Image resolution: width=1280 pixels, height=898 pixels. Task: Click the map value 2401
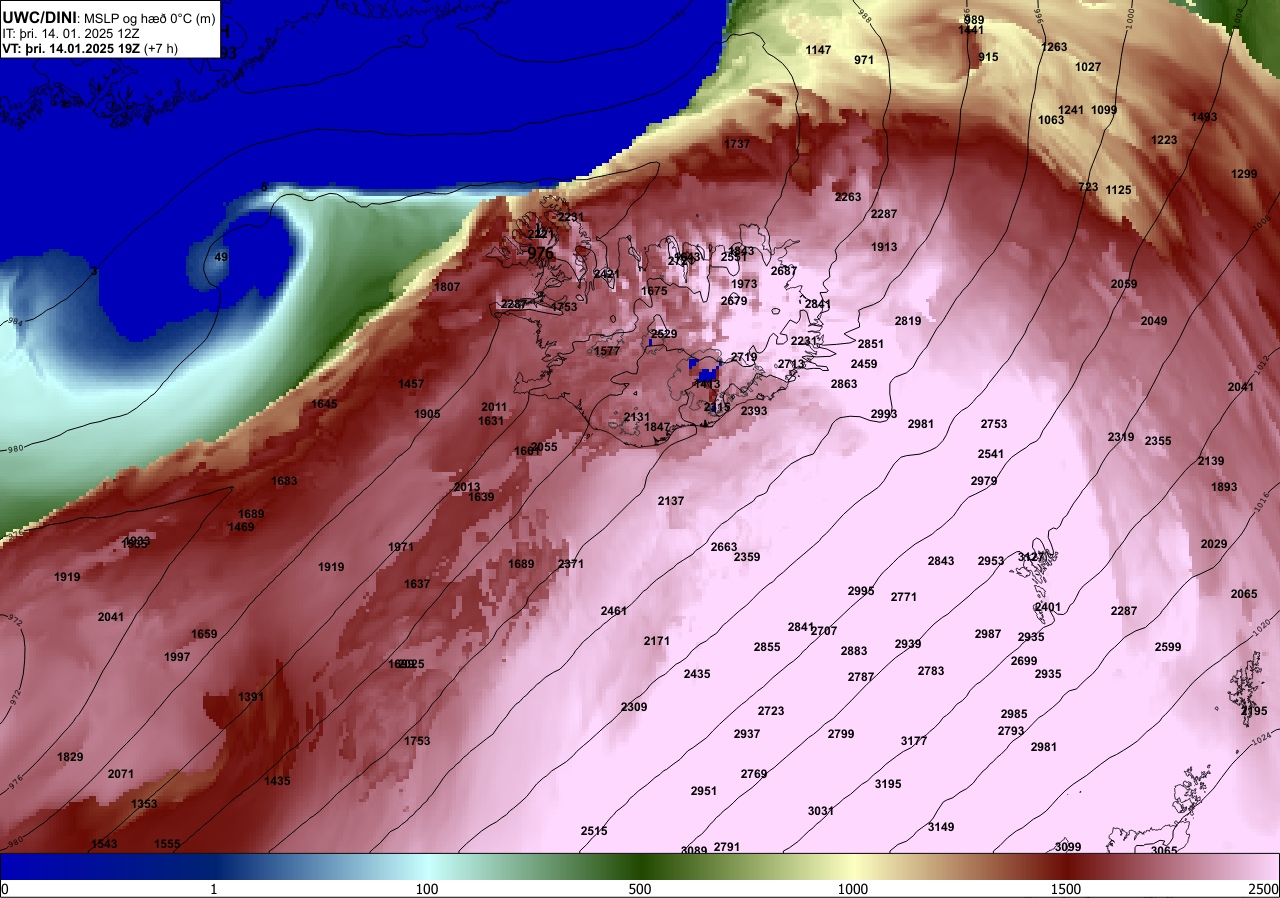pyautogui.click(x=1048, y=607)
